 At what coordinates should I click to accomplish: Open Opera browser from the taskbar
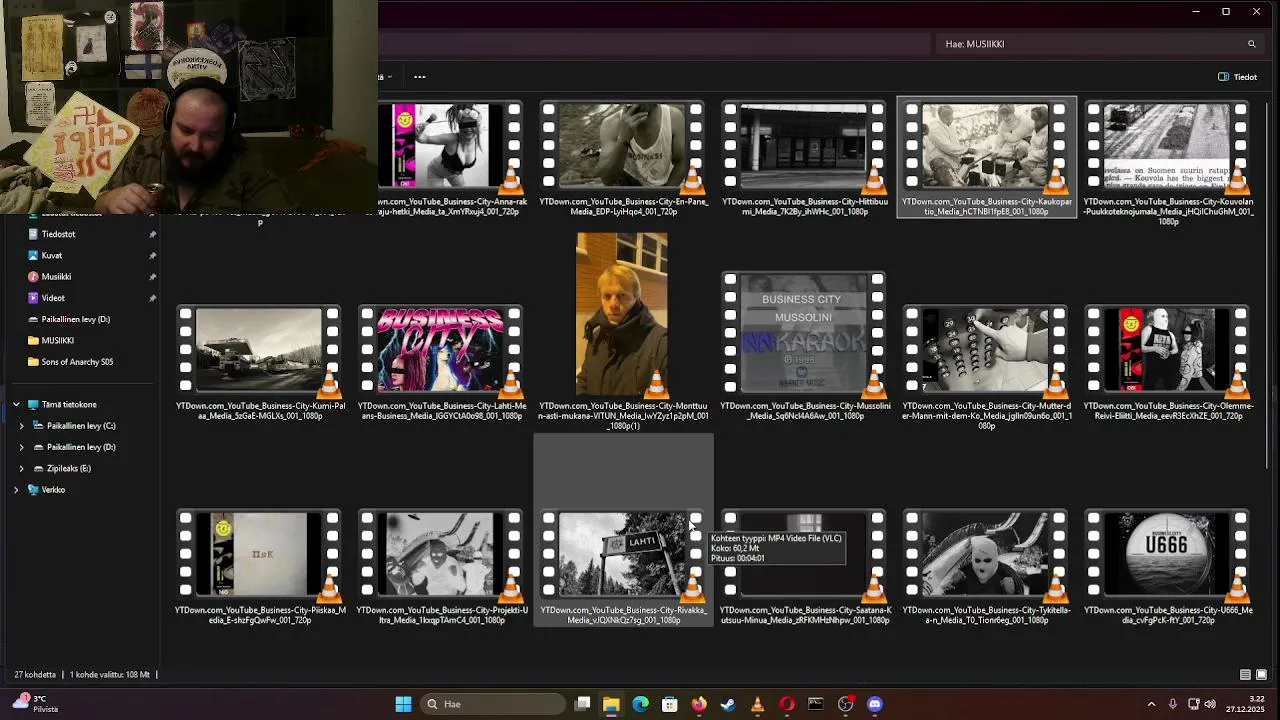pyautogui.click(x=787, y=704)
